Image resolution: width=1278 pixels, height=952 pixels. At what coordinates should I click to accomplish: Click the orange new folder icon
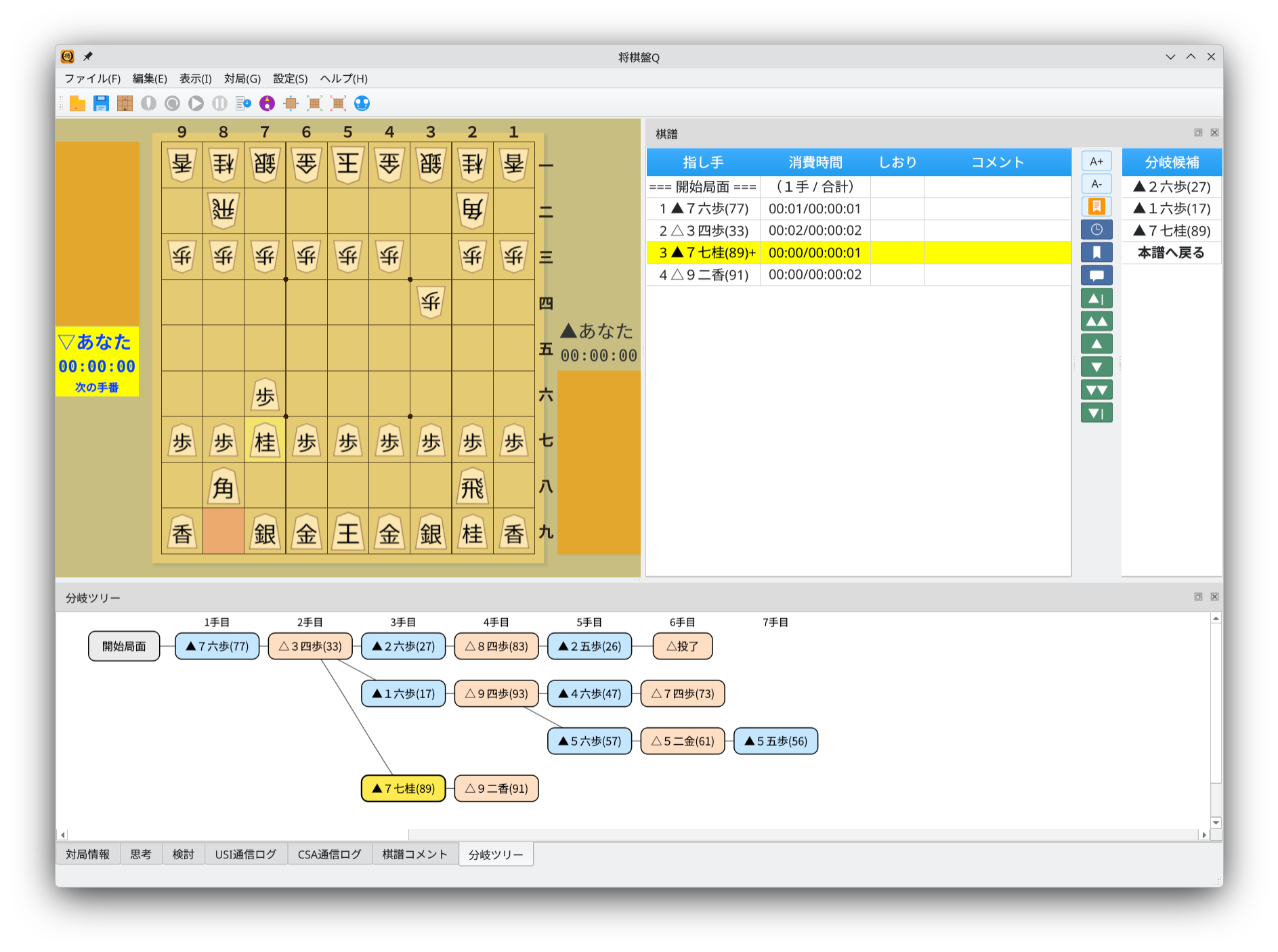point(77,104)
